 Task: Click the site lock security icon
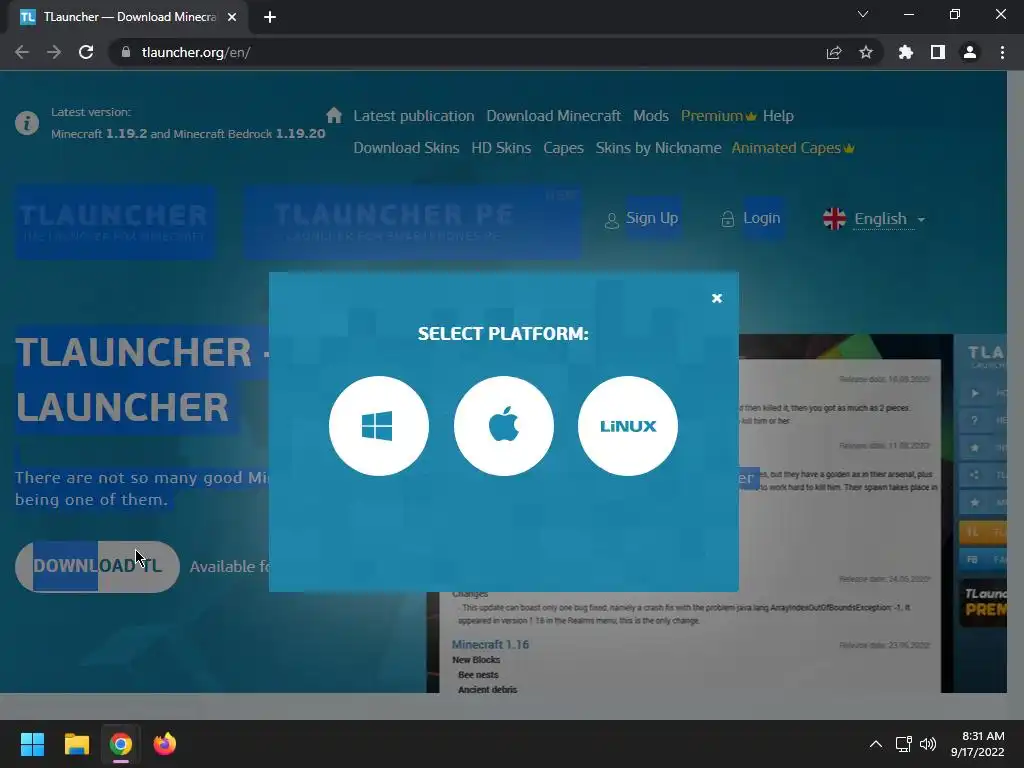tap(126, 52)
